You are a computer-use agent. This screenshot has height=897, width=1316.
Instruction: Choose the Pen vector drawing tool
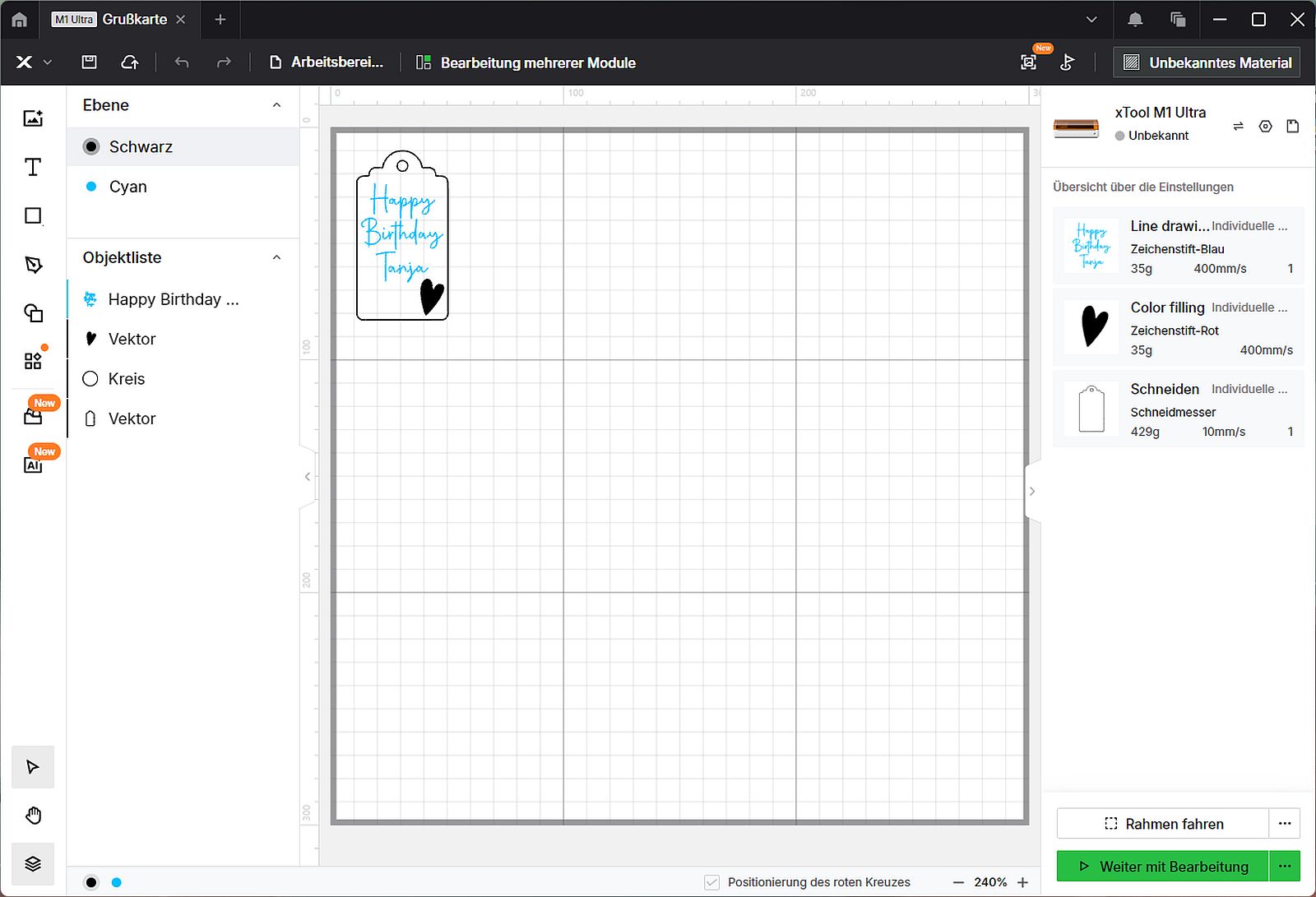coord(33,265)
